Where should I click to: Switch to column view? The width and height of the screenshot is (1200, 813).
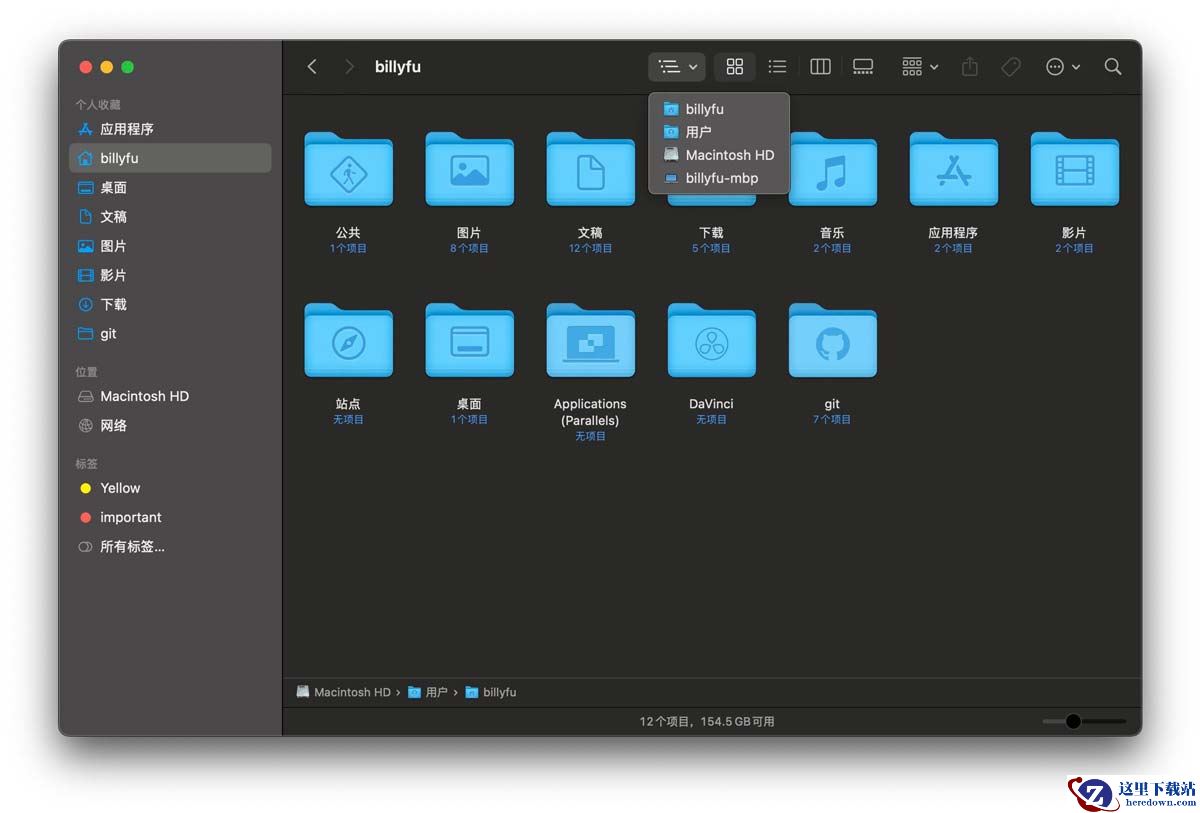(x=820, y=67)
